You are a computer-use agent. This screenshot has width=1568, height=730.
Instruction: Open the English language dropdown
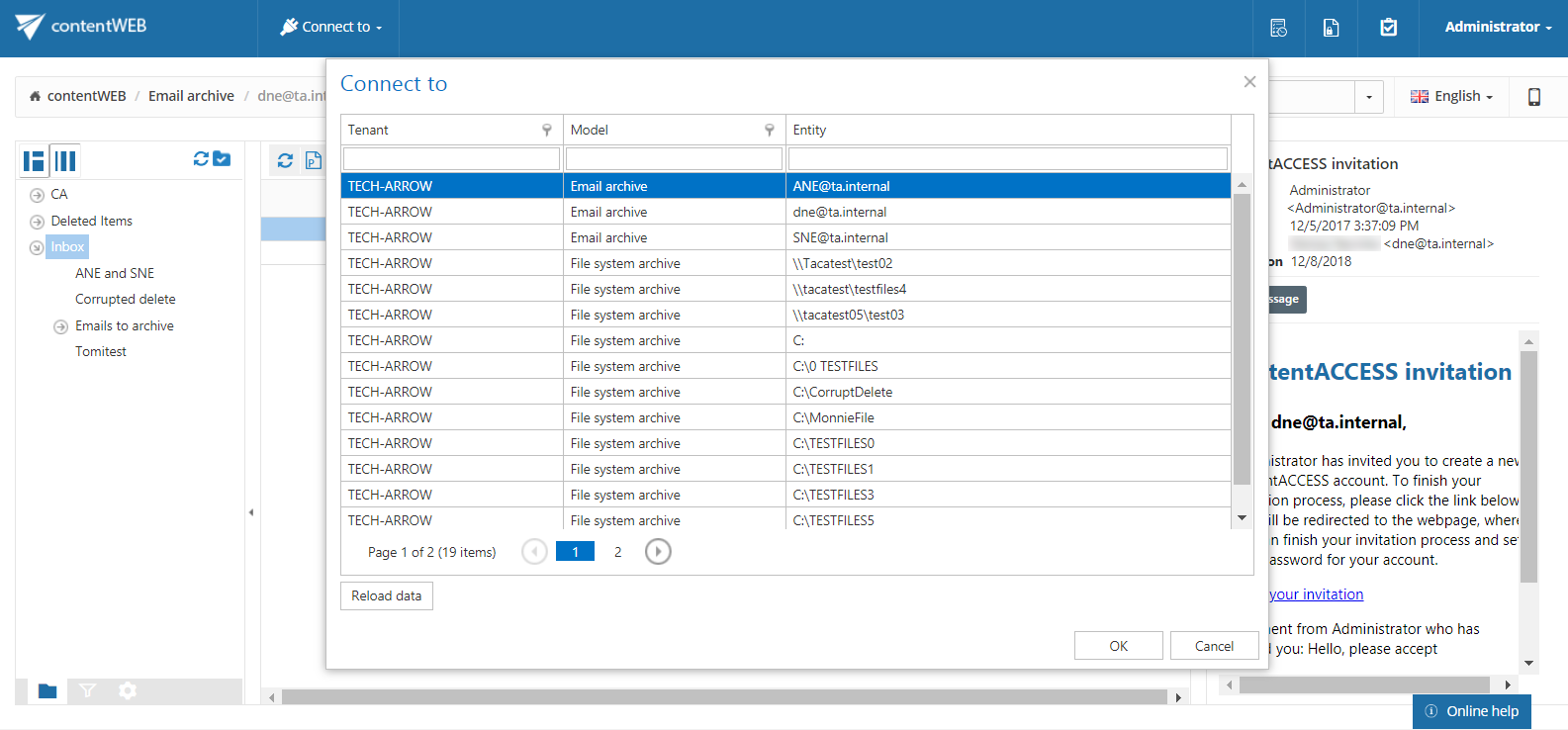coord(1451,96)
